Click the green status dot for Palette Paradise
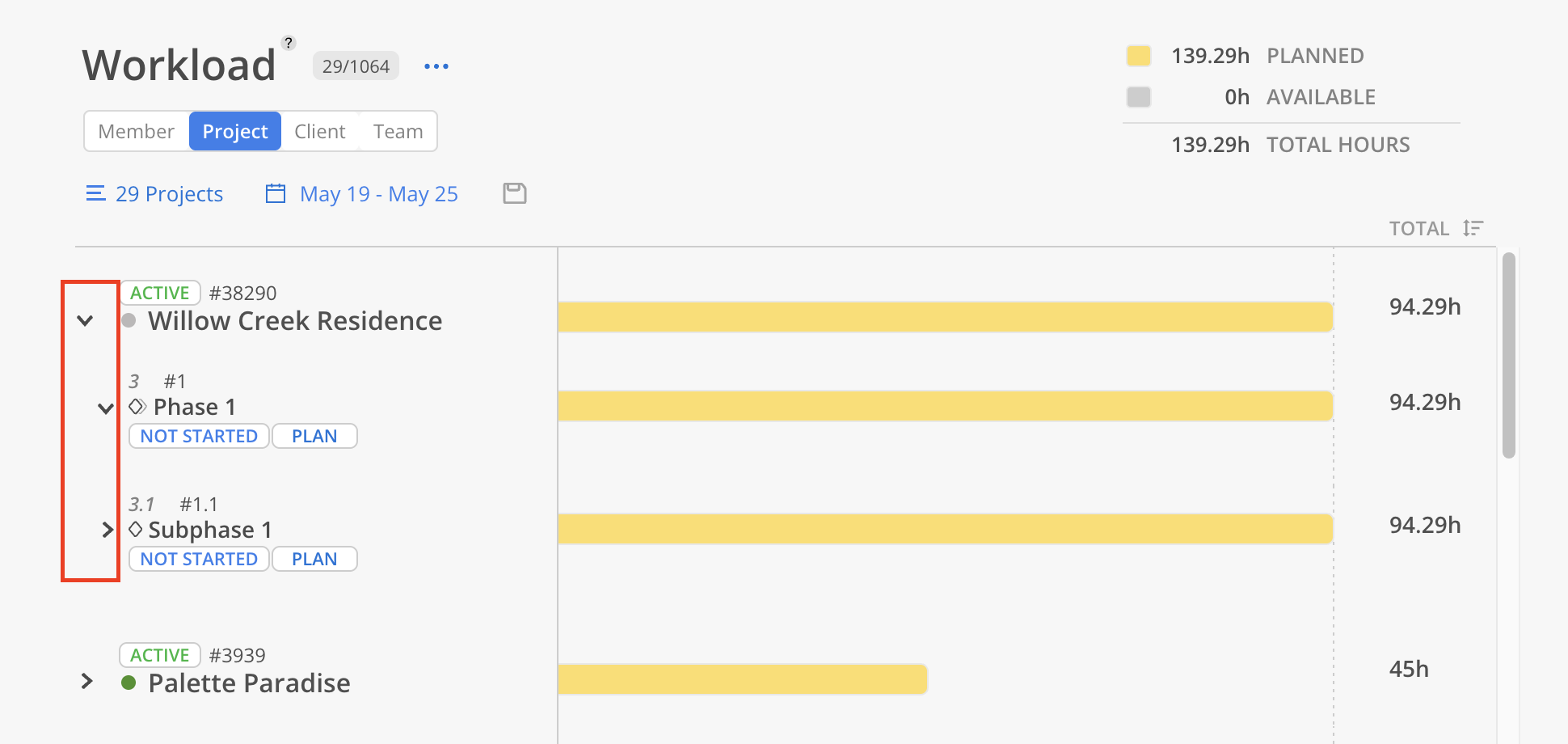 click(x=129, y=683)
